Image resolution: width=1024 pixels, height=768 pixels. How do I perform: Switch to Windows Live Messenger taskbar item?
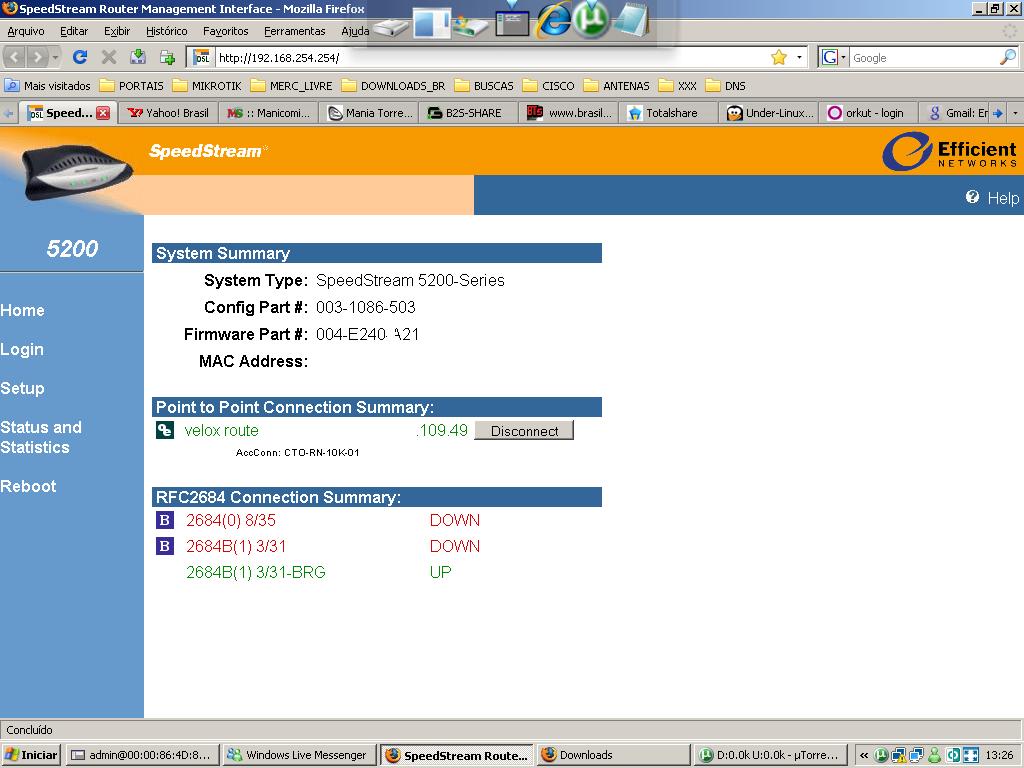point(299,755)
